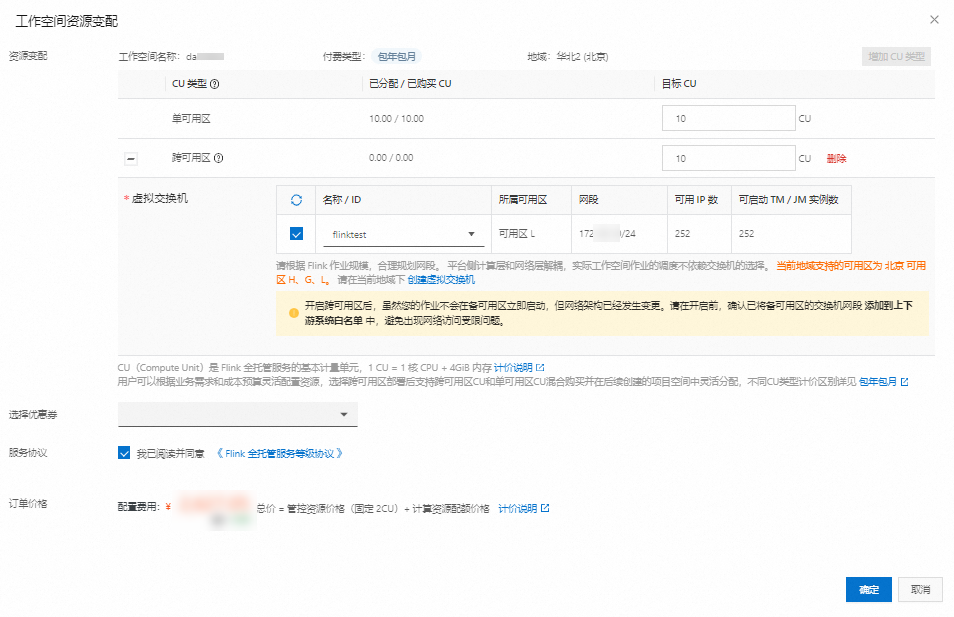The height and width of the screenshot is (617, 954).
Task: Click the 已分配 / 已购买 CU header
Action: (410, 84)
